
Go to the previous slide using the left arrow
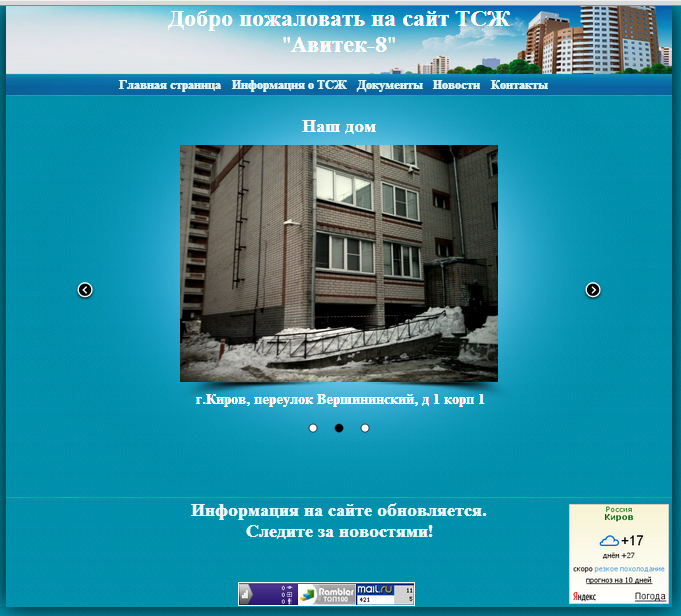(85, 290)
